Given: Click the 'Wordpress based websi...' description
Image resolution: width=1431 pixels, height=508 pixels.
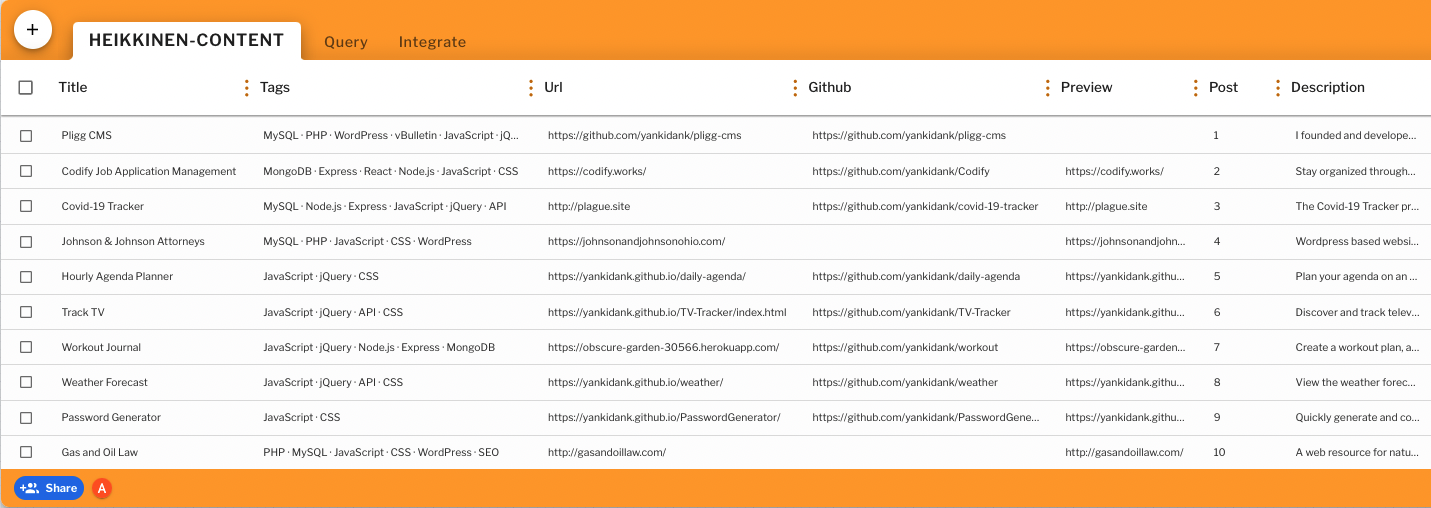Looking at the screenshot, I should 1357,242.
